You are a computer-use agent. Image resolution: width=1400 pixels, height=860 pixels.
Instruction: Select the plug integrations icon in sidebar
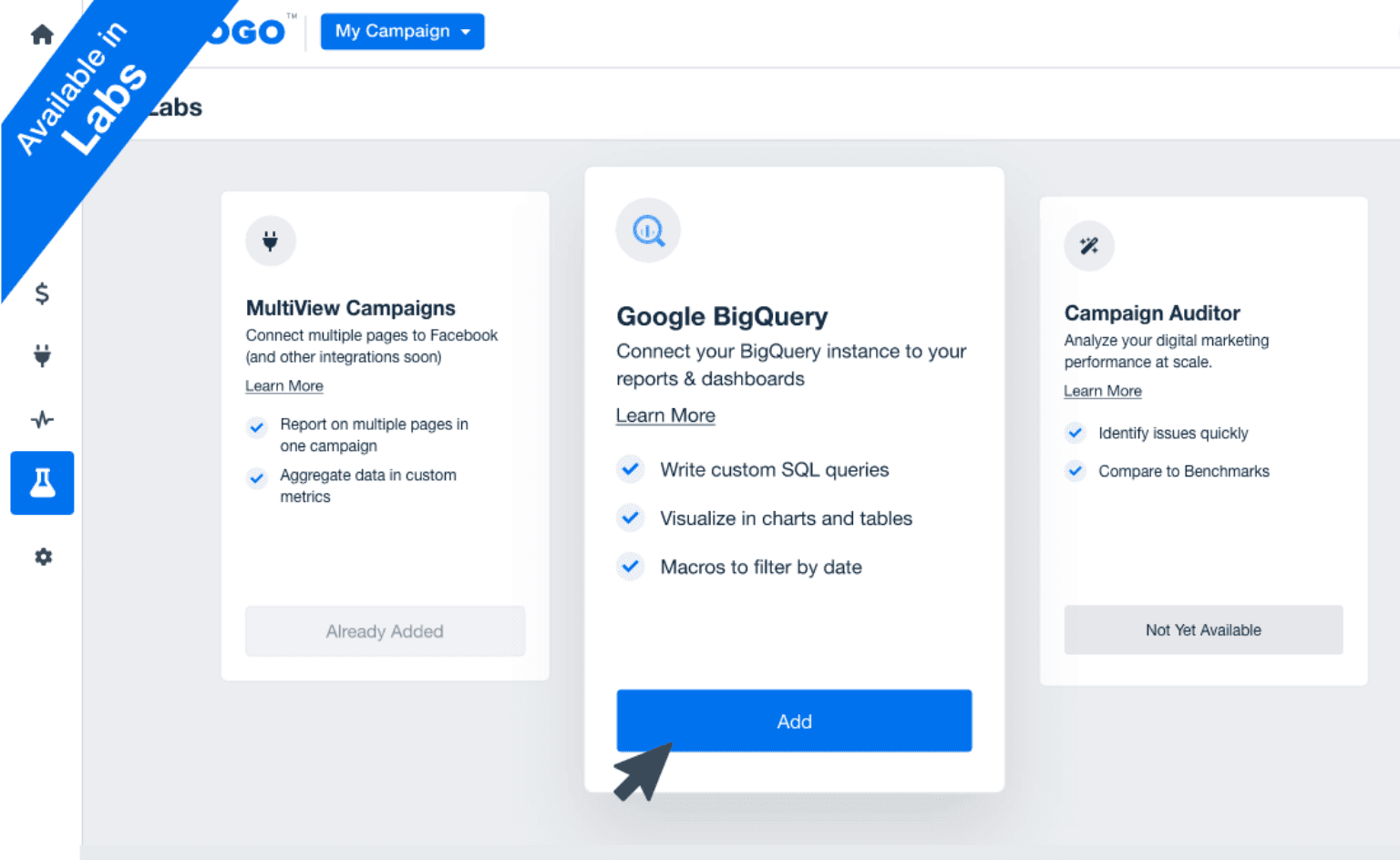point(42,355)
